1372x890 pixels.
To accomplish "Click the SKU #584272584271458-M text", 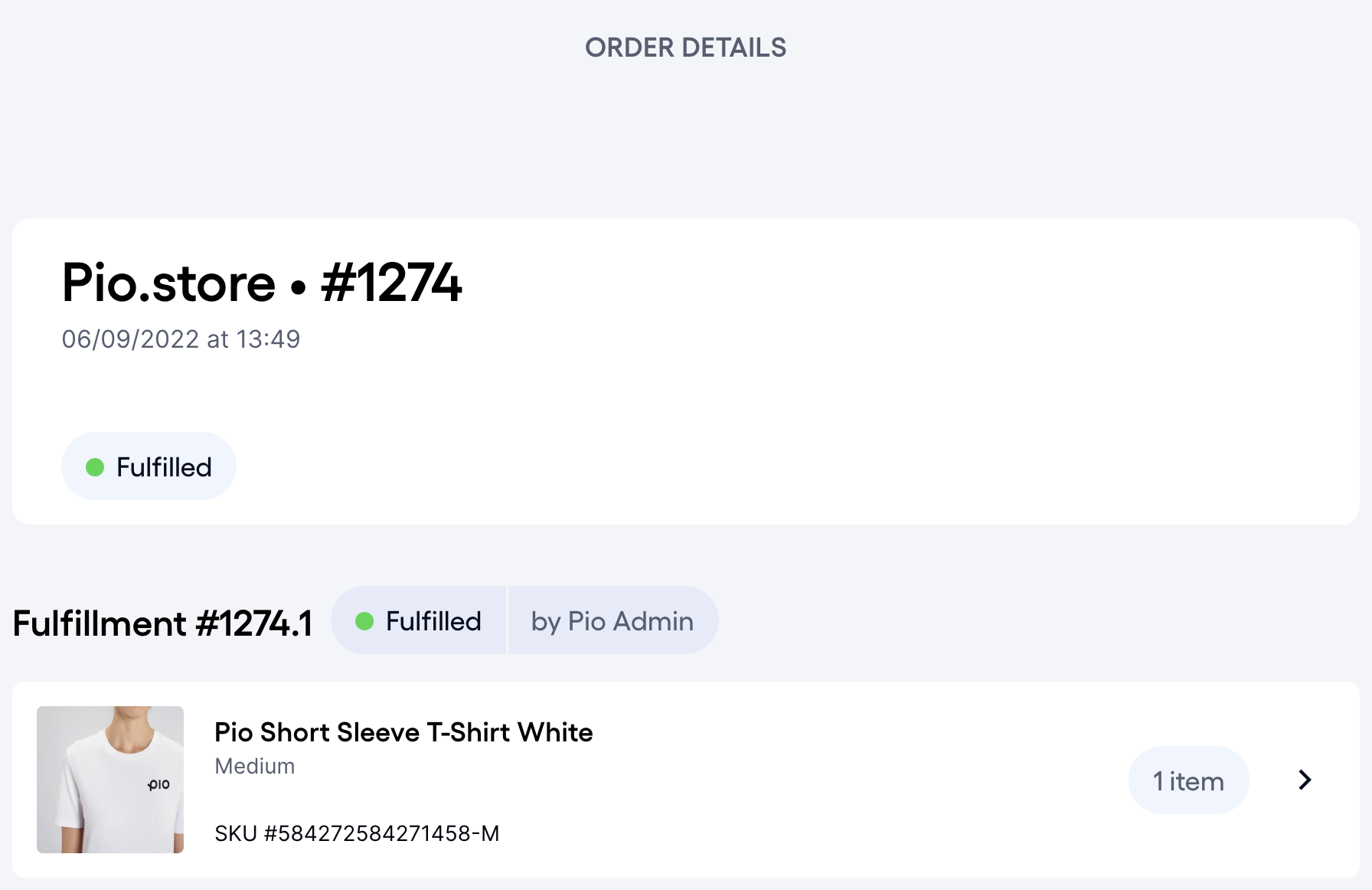I will tap(357, 833).
